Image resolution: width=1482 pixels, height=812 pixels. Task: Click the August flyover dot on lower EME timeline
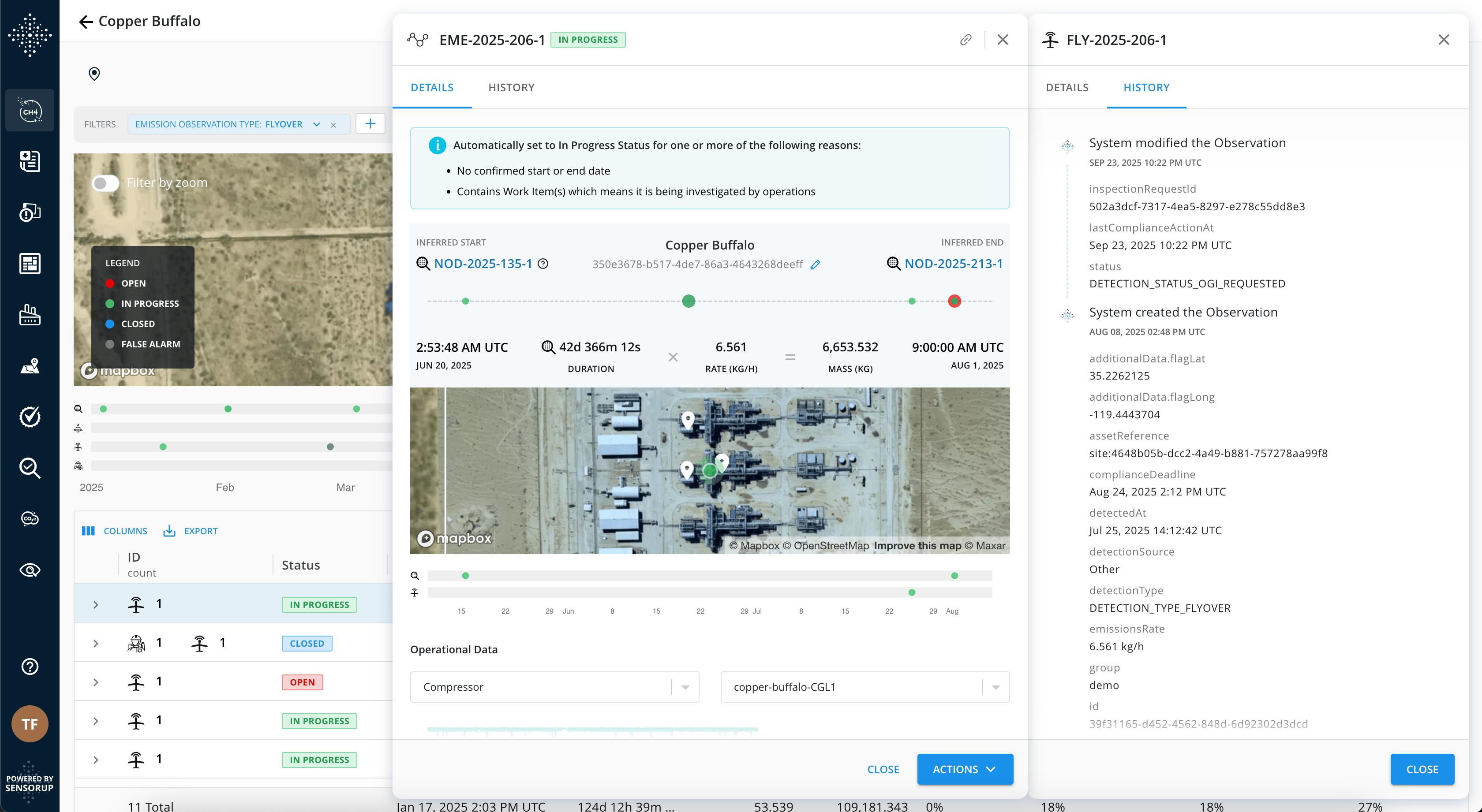pyautogui.click(x=912, y=592)
